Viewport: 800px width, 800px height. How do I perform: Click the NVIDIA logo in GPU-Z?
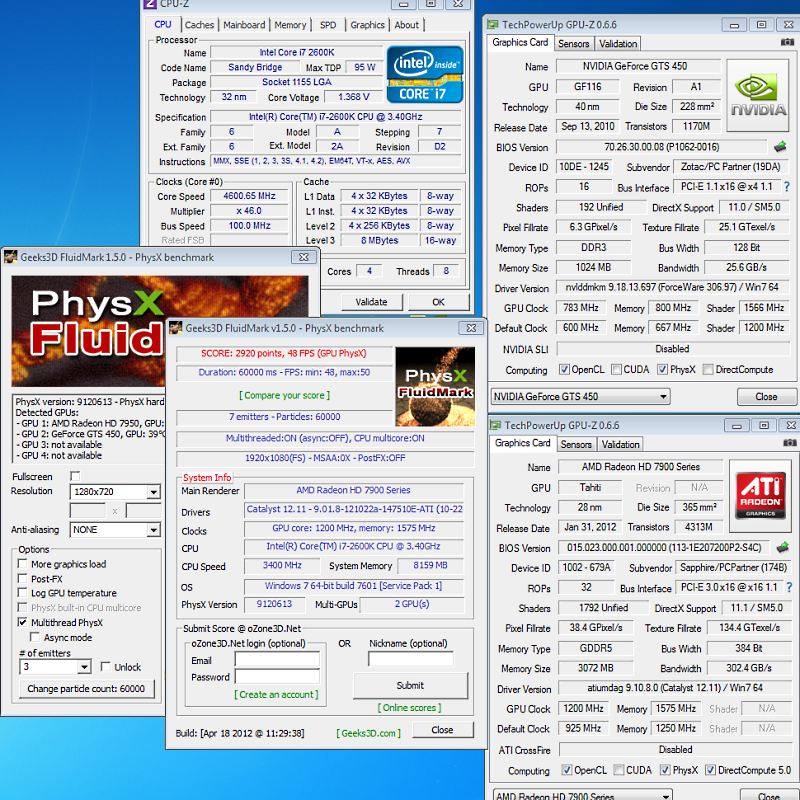[758, 95]
